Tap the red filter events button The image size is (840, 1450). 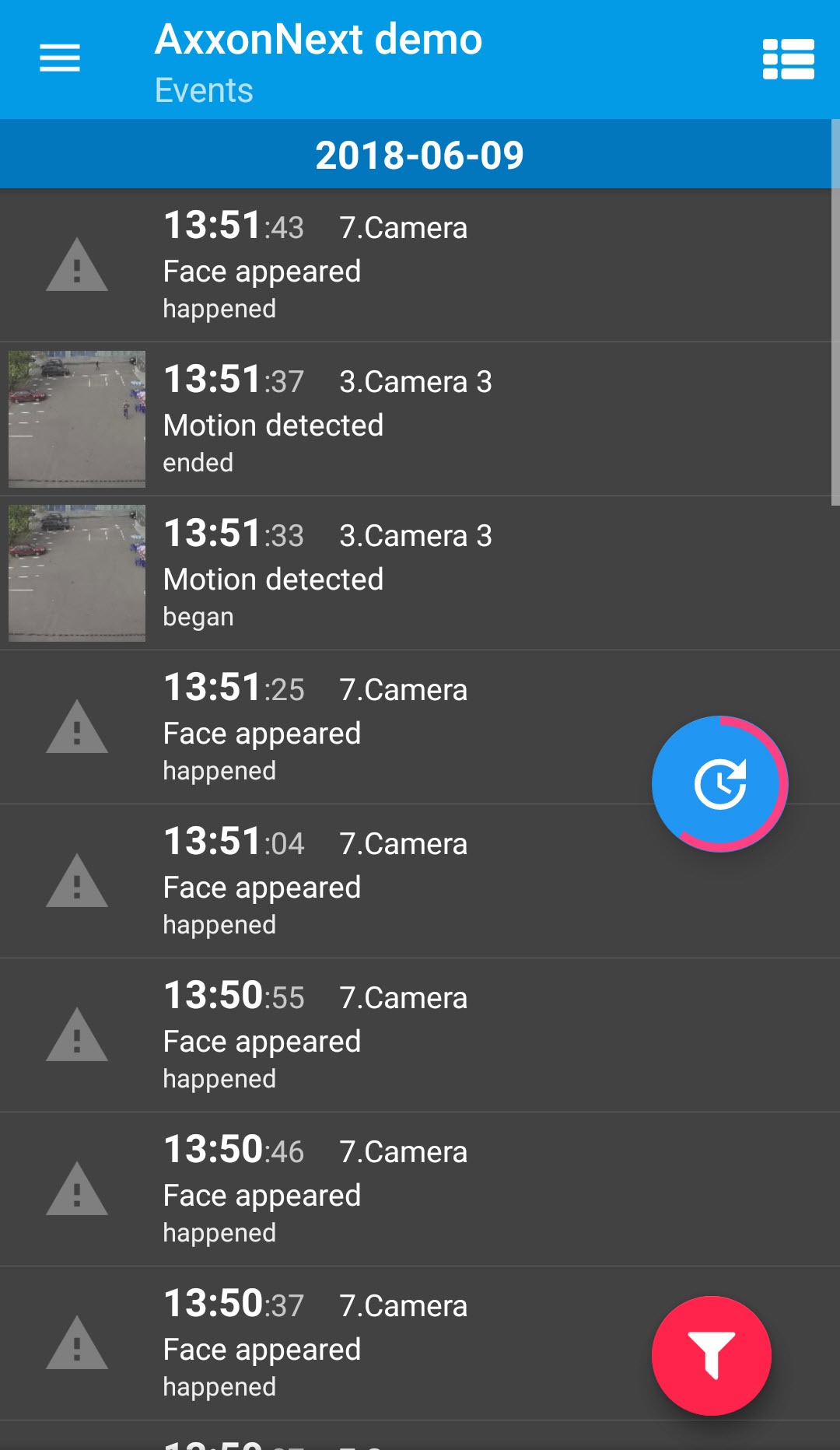711,1355
